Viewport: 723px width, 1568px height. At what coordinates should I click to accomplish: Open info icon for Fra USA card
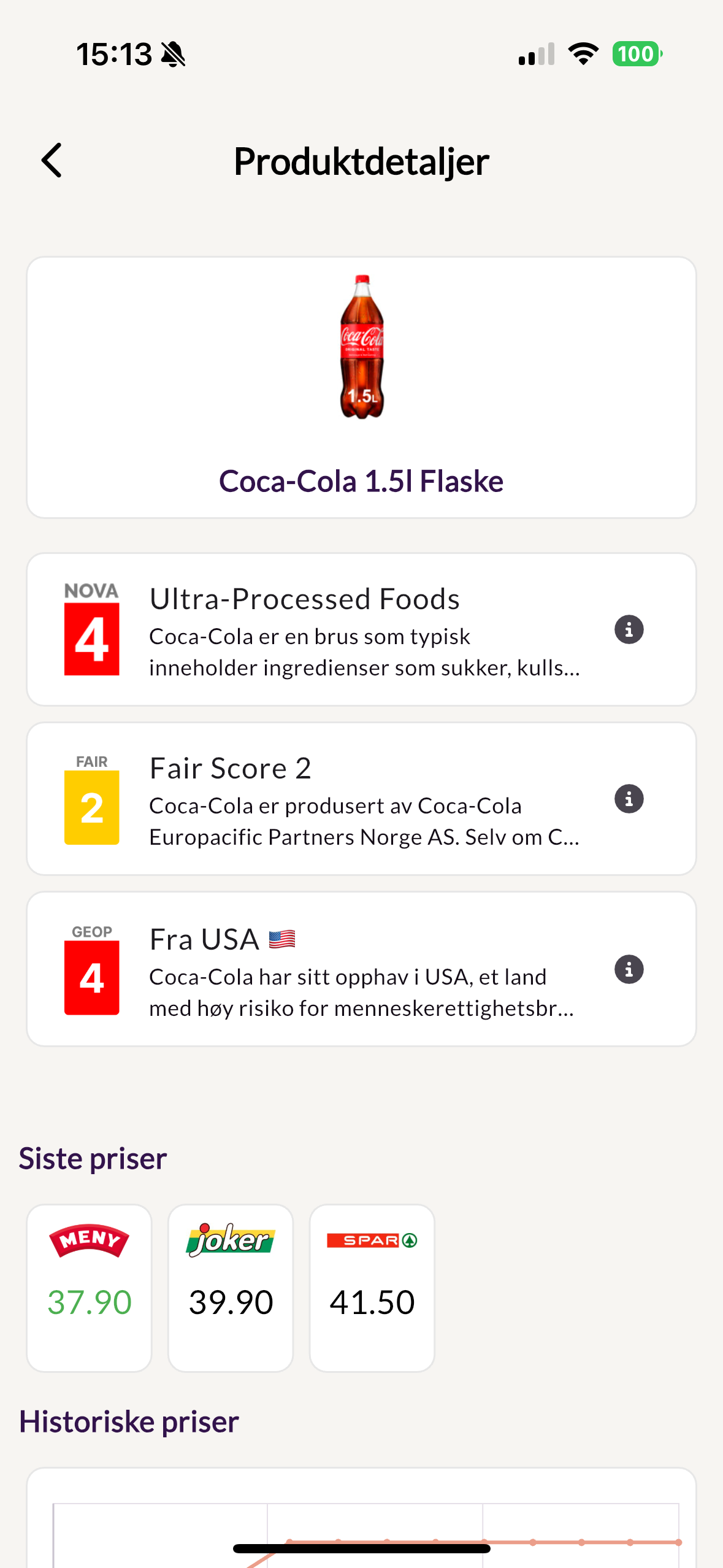[629, 969]
